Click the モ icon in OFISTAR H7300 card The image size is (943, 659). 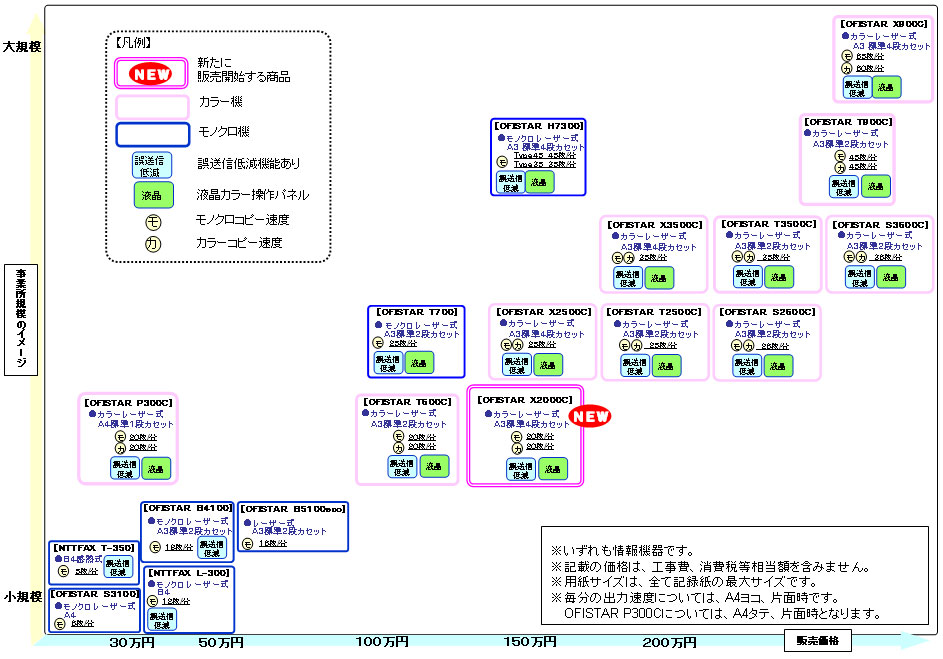(502, 161)
